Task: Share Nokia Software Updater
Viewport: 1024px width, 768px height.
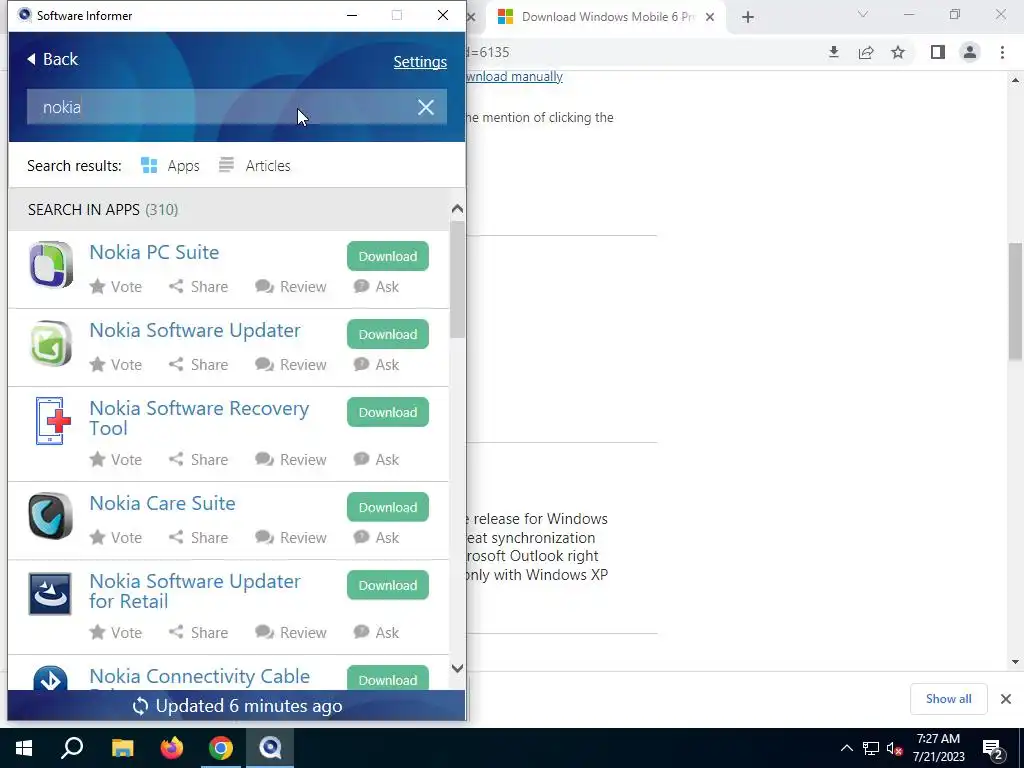Action: click(x=199, y=364)
